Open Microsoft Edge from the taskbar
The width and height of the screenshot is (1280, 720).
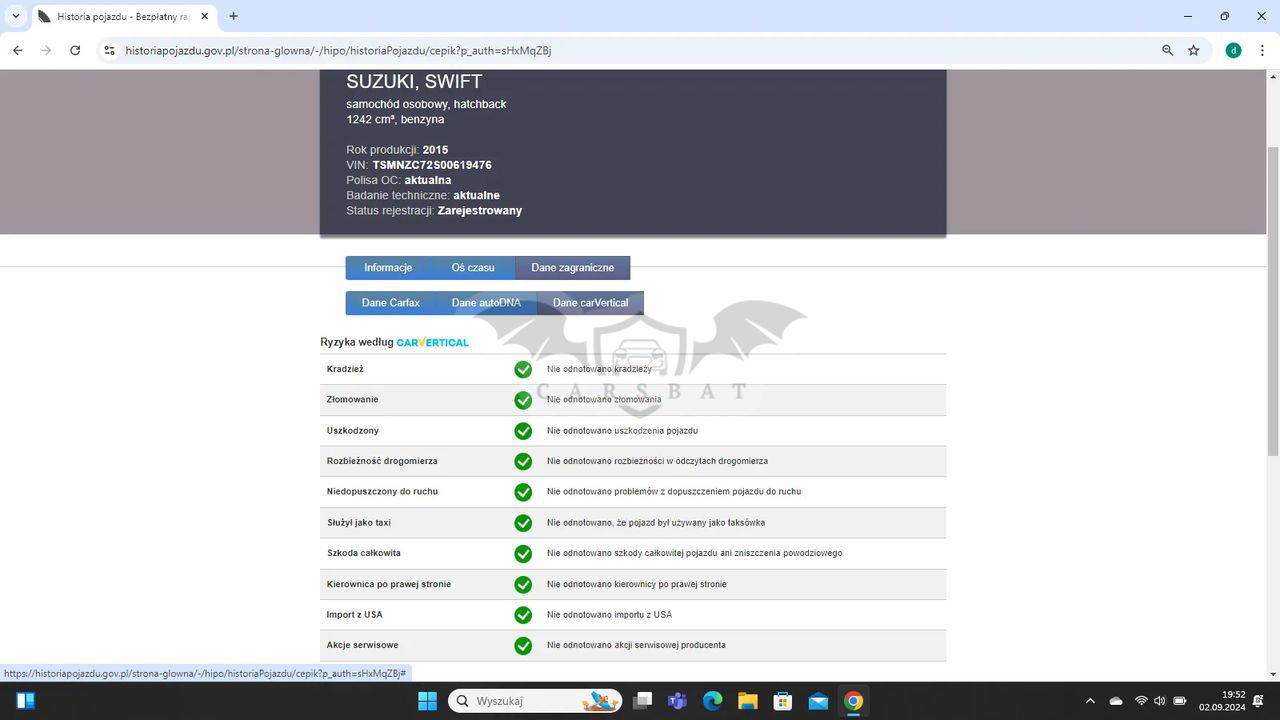pyautogui.click(x=712, y=701)
